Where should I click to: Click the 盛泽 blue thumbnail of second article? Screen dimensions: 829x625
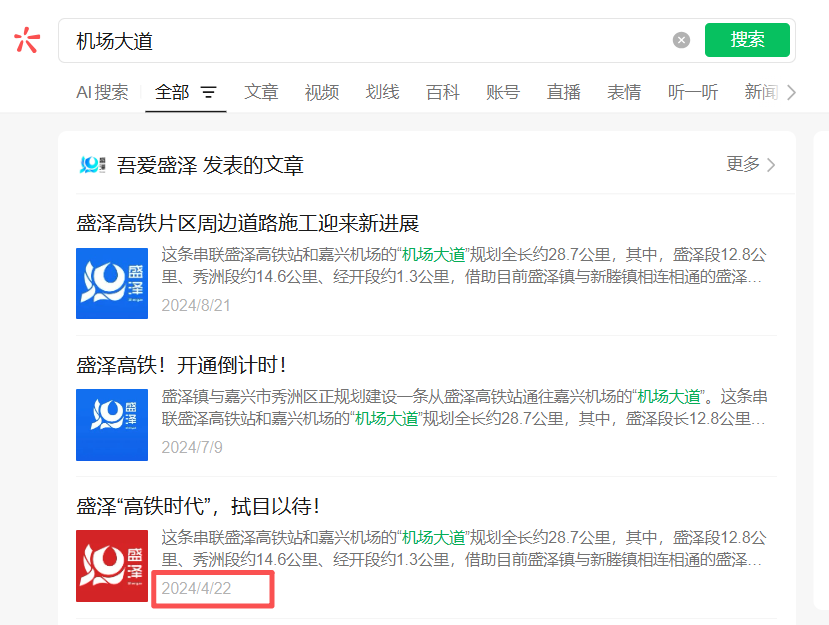point(111,424)
